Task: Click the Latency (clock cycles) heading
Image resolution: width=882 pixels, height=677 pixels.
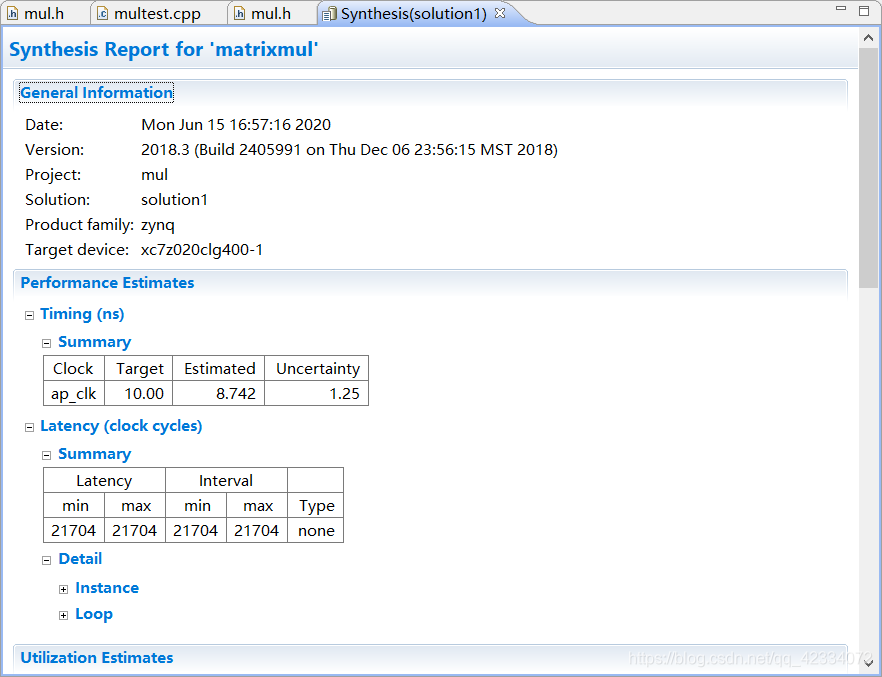Action: (121, 426)
